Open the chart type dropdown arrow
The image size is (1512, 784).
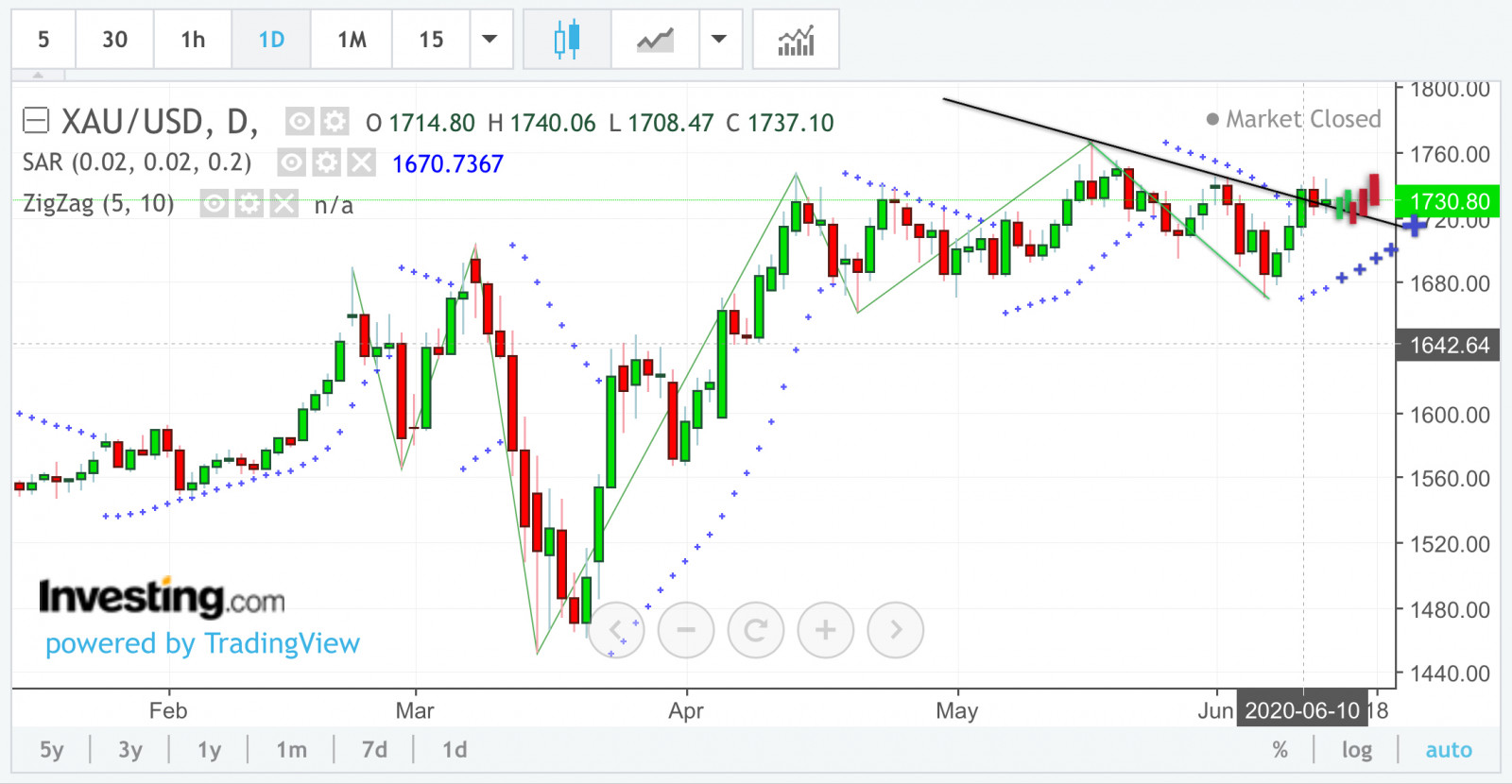click(x=719, y=40)
